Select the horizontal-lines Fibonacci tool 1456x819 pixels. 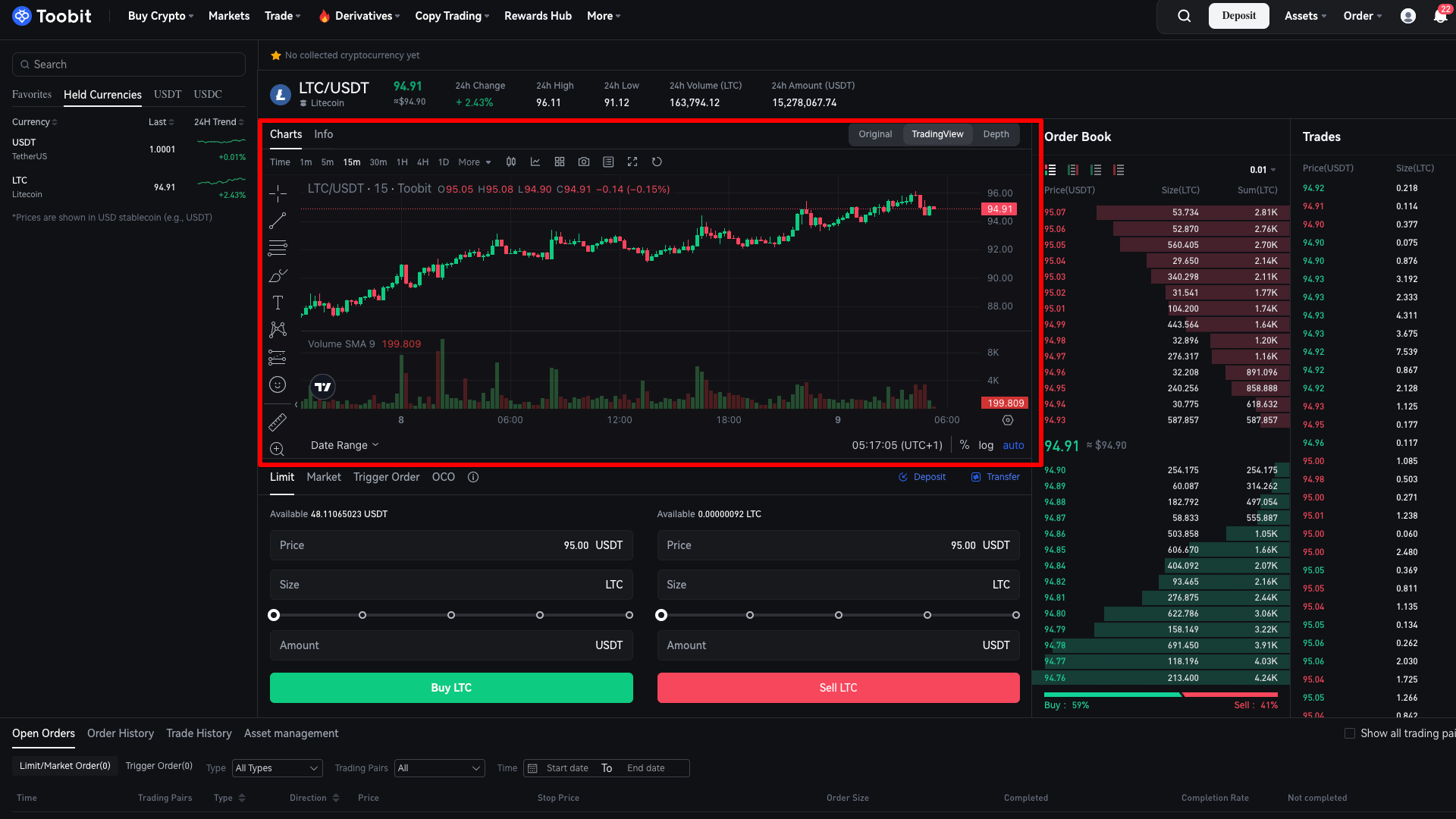tap(278, 248)
